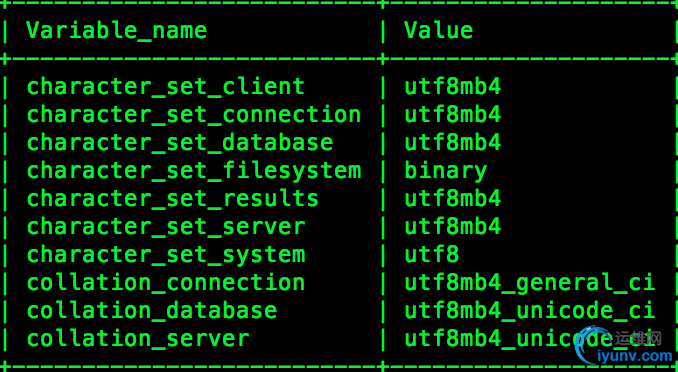Click the Value column header
Image resolution: width=678 pixels, height=372 pixels.
[x=438, y=30]
